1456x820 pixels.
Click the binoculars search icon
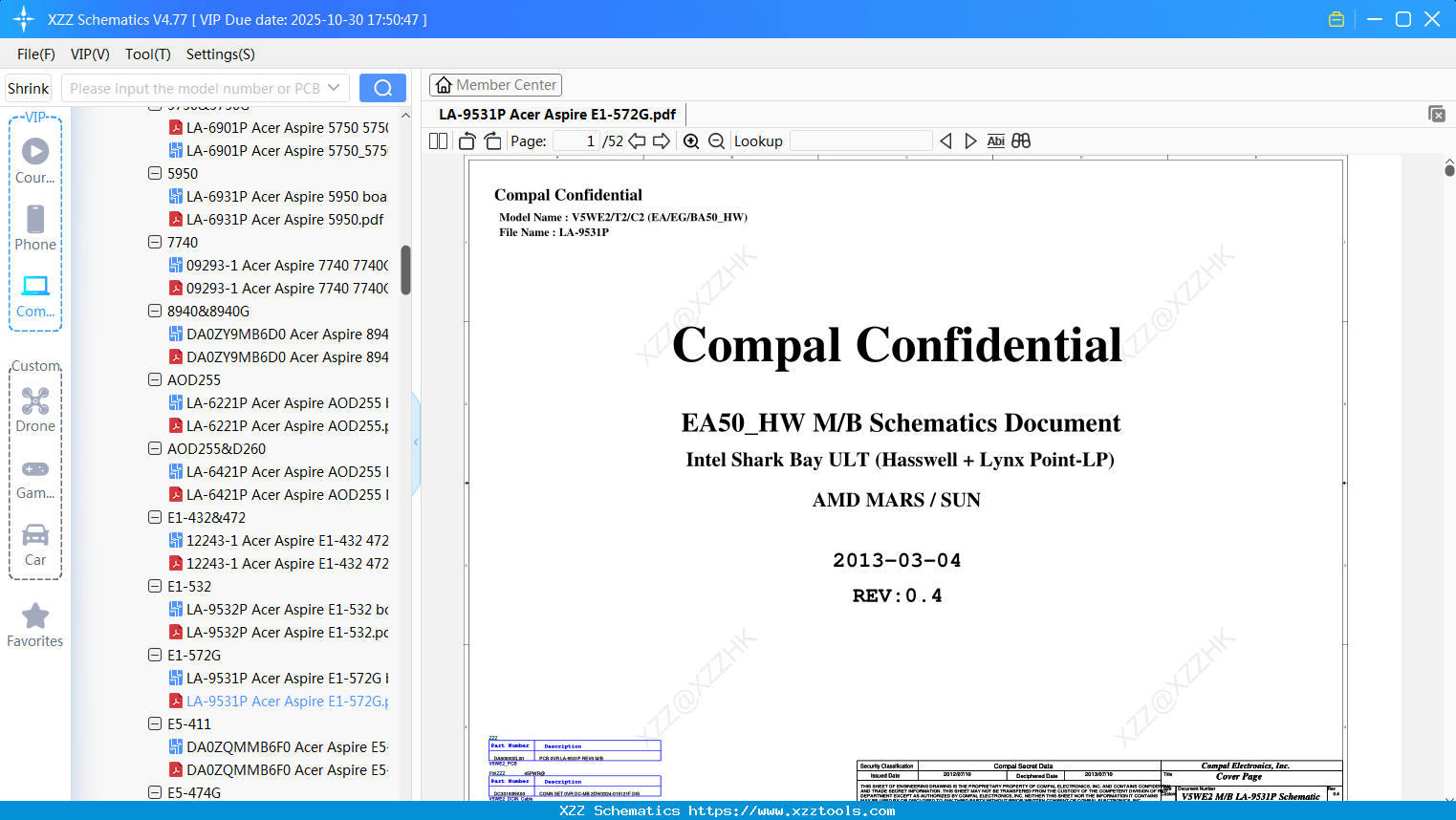point(1021,141)
